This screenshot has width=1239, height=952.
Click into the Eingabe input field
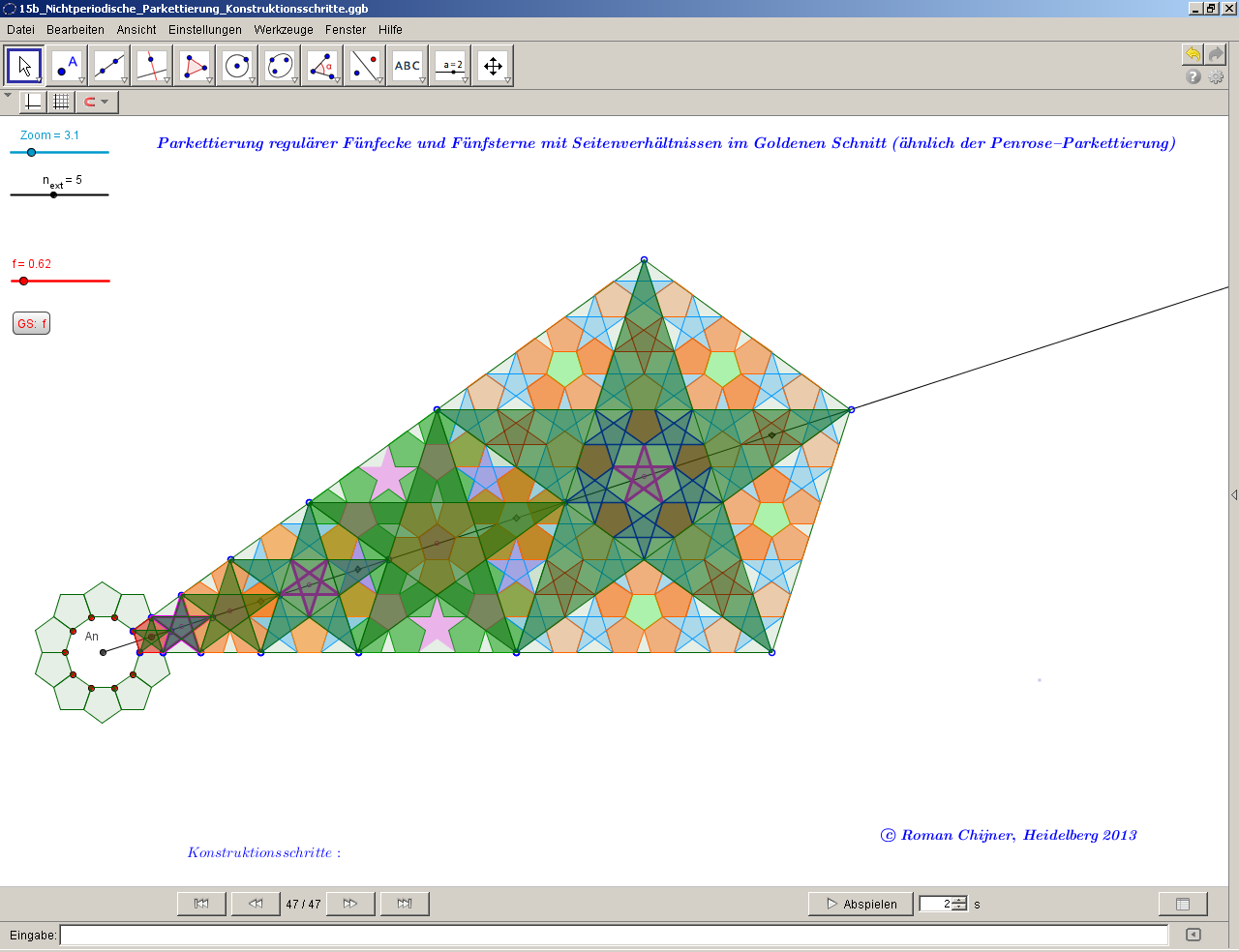point(614,935)
